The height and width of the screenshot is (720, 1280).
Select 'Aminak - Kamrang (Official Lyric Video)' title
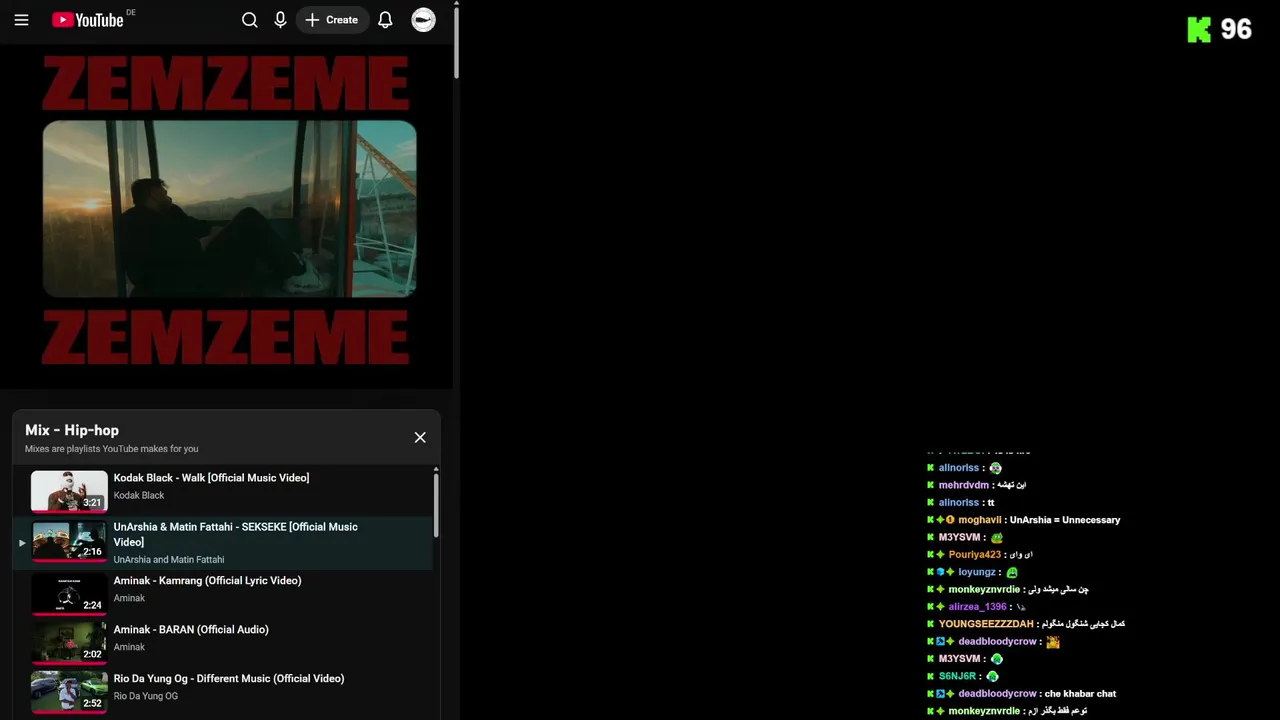click(x=207, y=581)
